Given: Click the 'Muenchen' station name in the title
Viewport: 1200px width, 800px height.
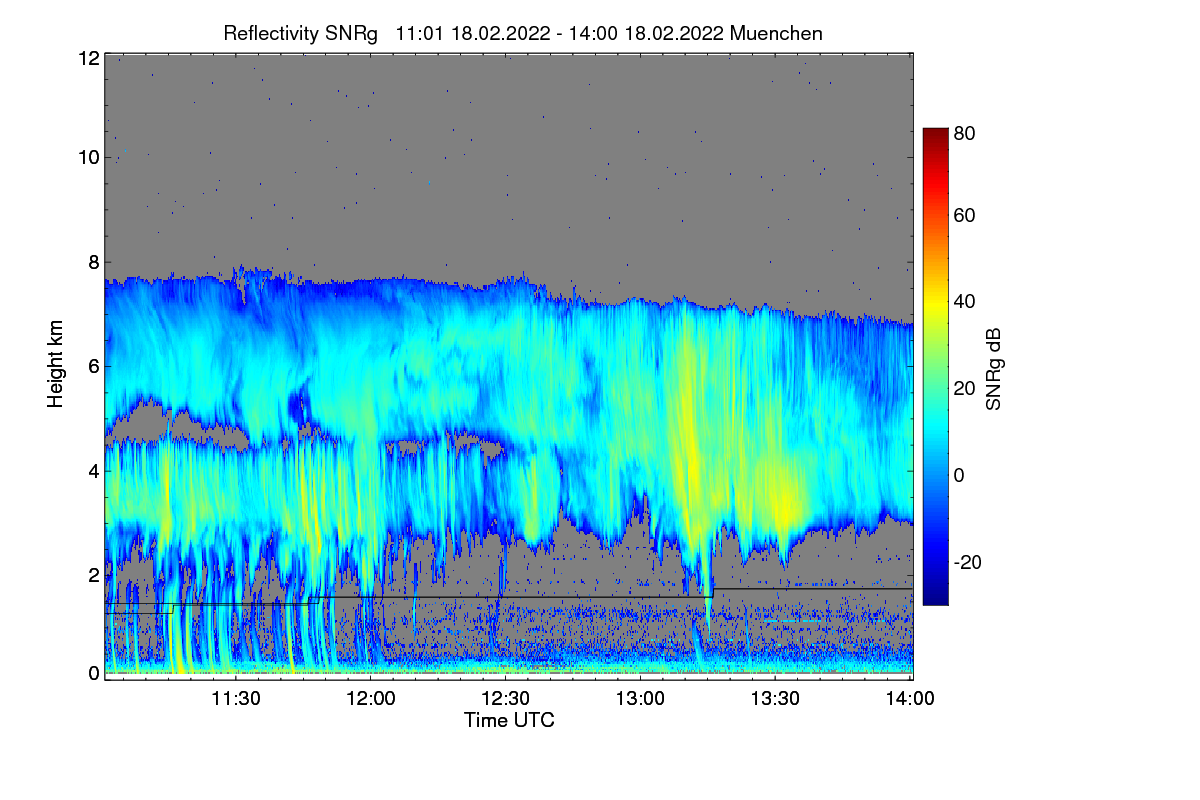Looking at the screenshot, I should coord(776,33).
